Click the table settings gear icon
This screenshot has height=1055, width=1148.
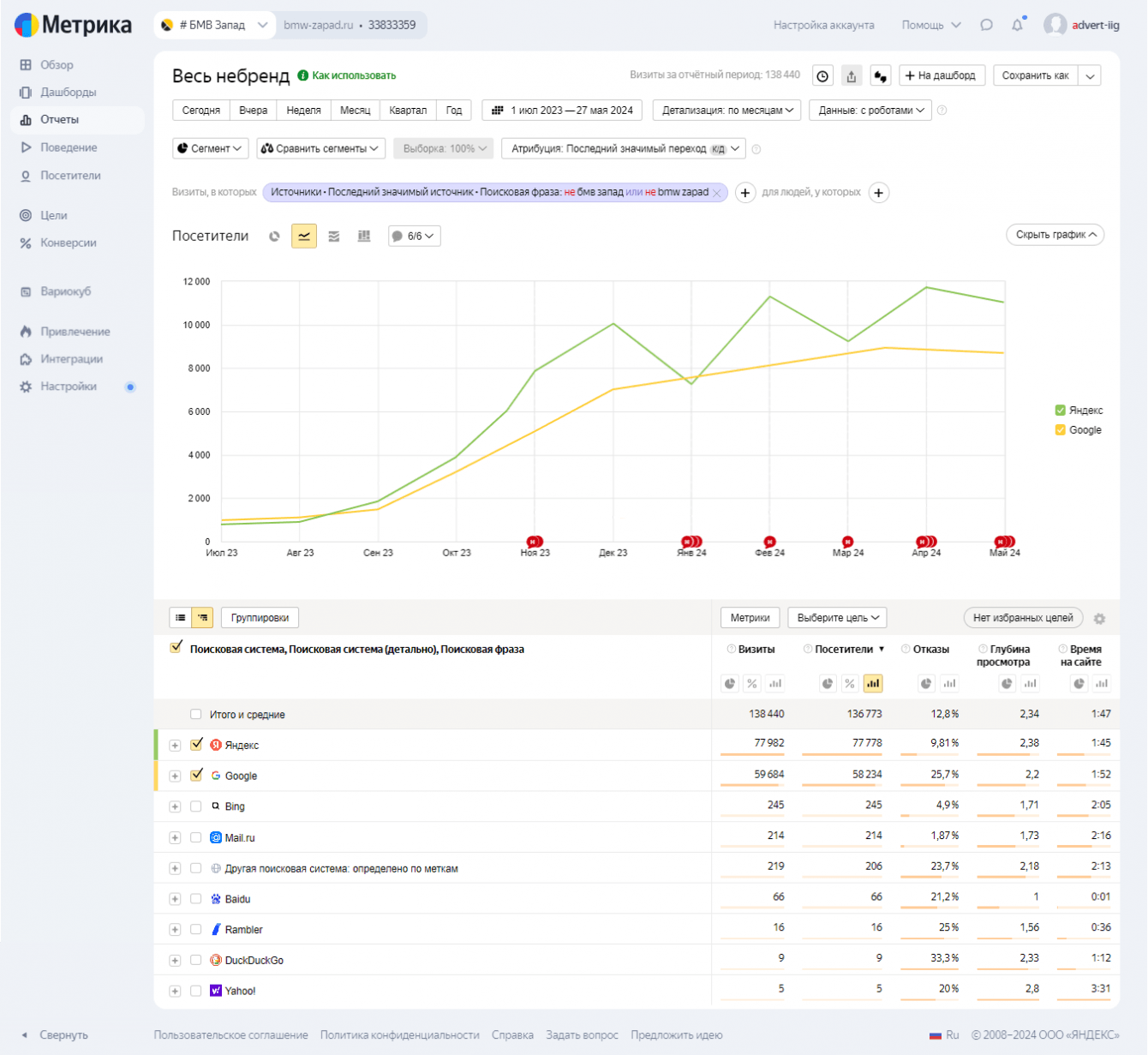click(x=1099, y=619)
